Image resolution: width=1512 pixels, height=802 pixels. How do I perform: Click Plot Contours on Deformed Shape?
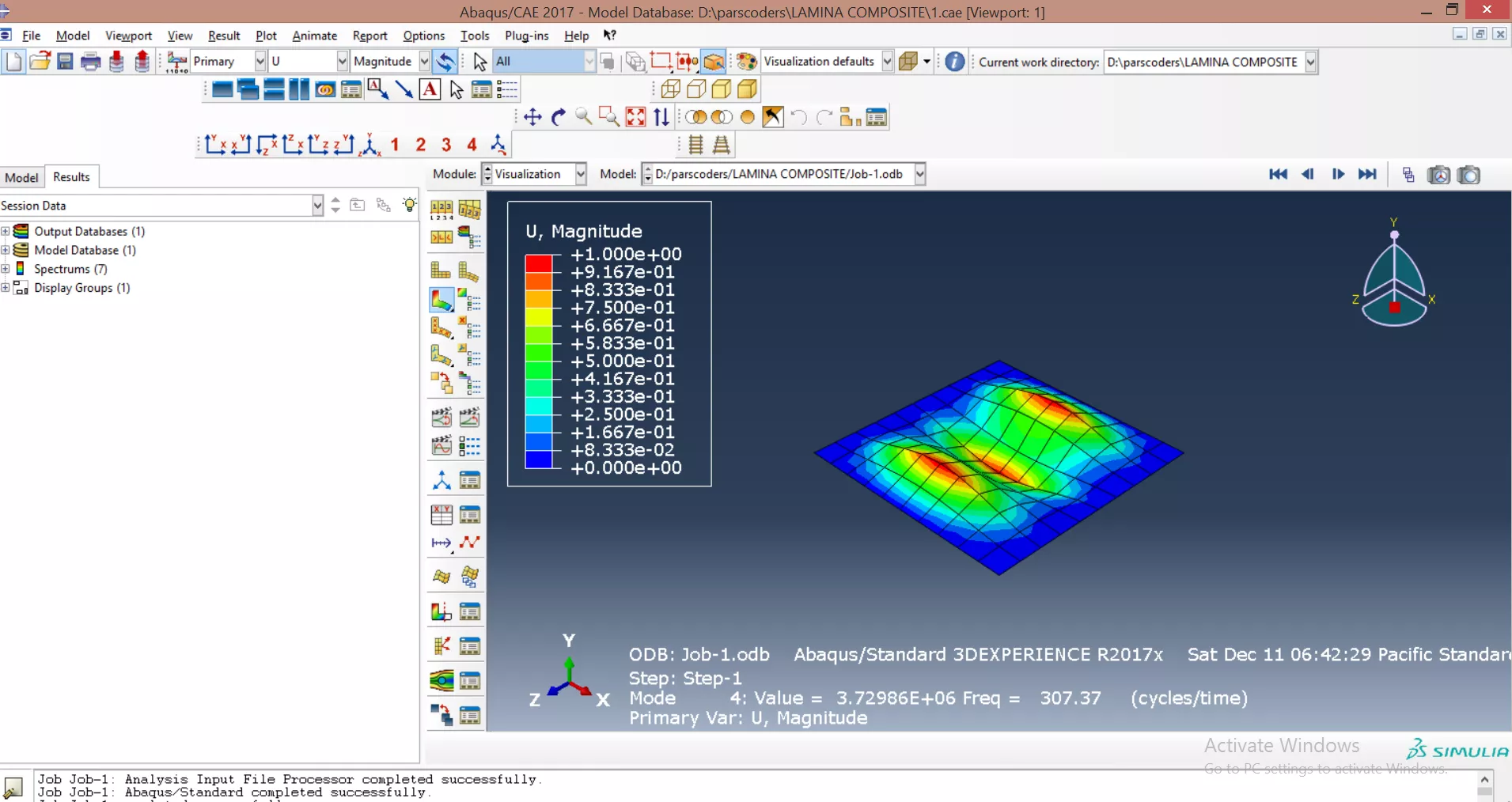441,300
